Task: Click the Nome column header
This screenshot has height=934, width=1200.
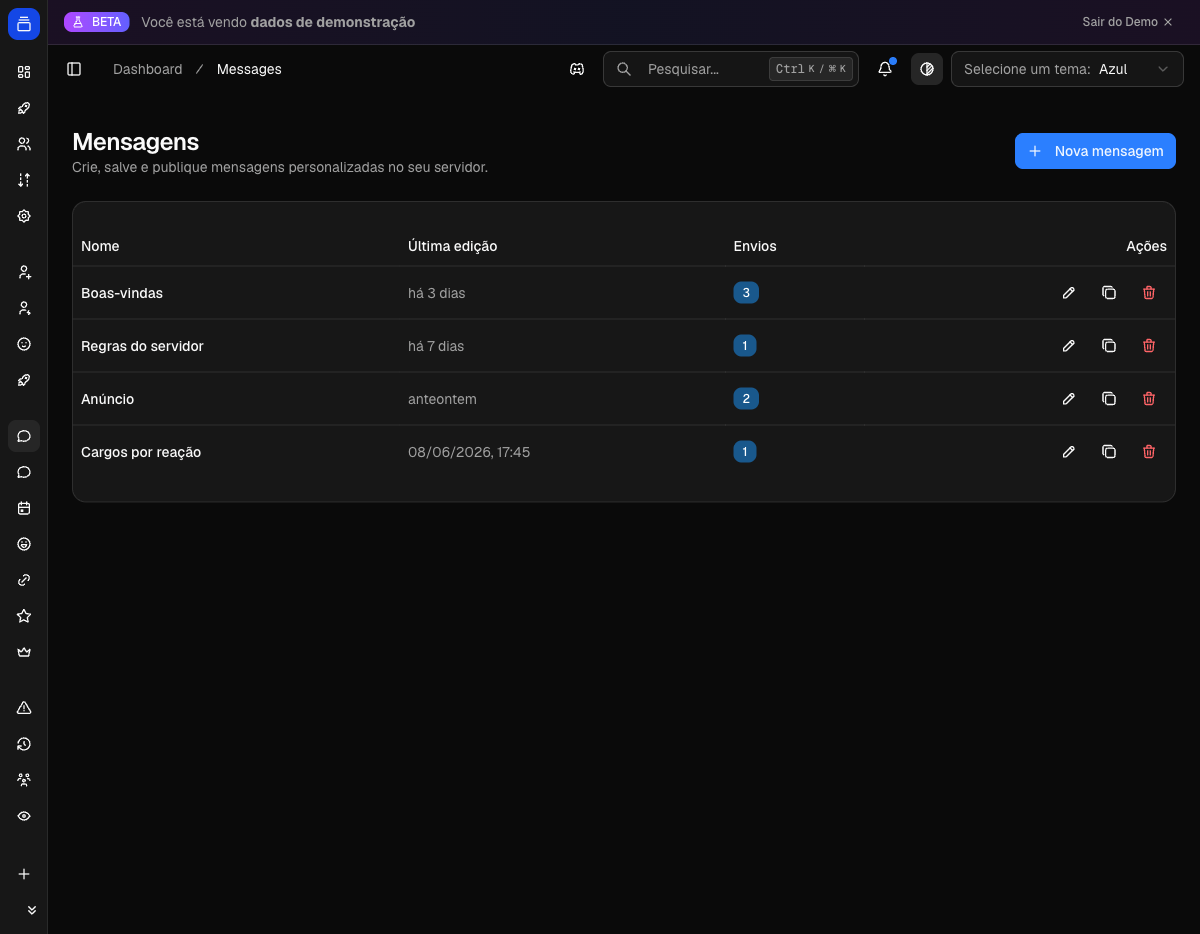Action: click(x=100, y=246)
